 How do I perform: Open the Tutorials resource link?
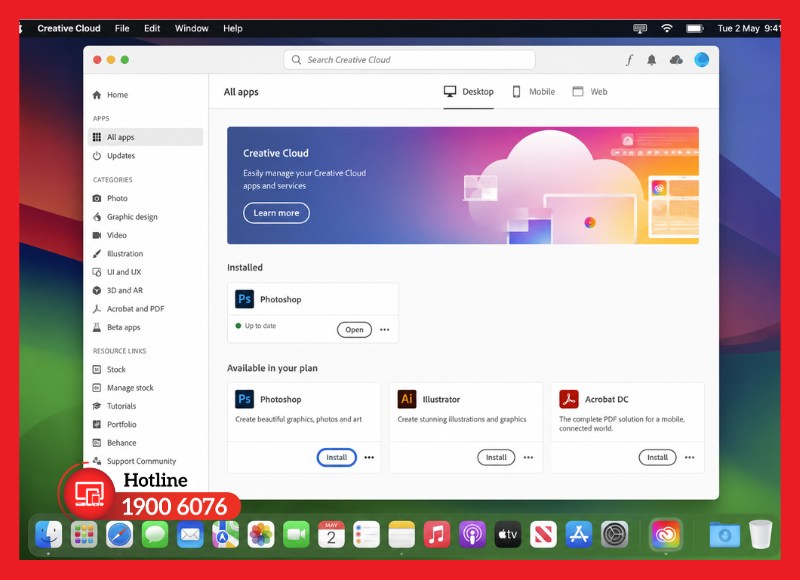[114, 406]
